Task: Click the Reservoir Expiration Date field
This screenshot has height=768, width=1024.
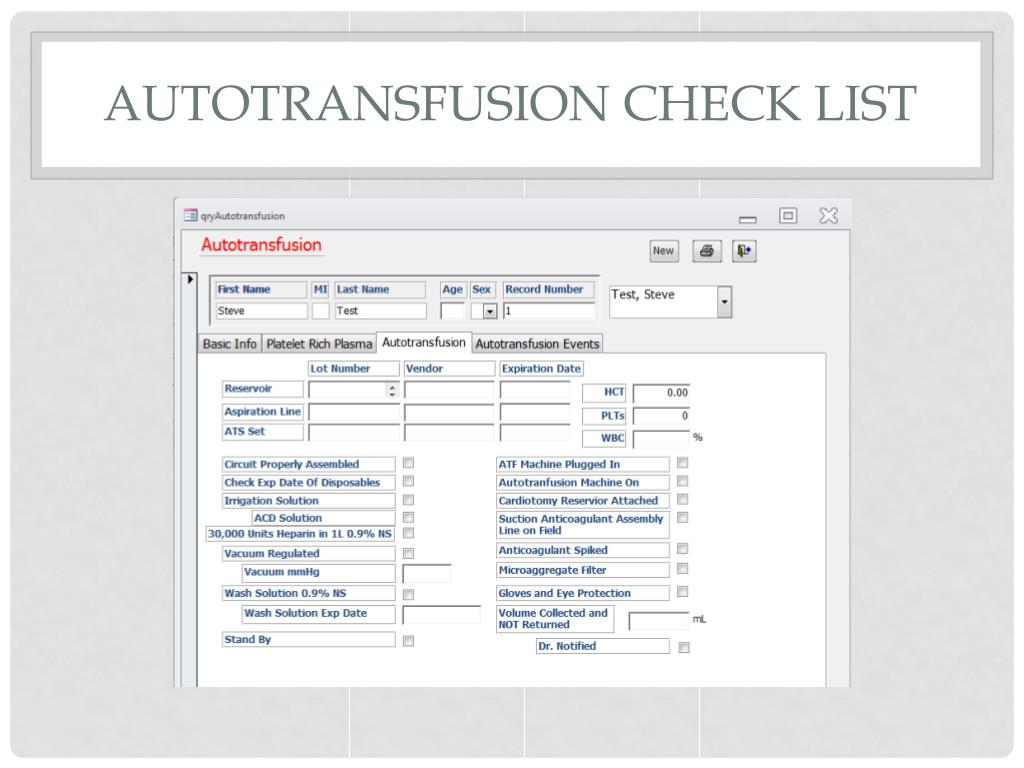Action: pyautogui.click(x=535, y=390)
